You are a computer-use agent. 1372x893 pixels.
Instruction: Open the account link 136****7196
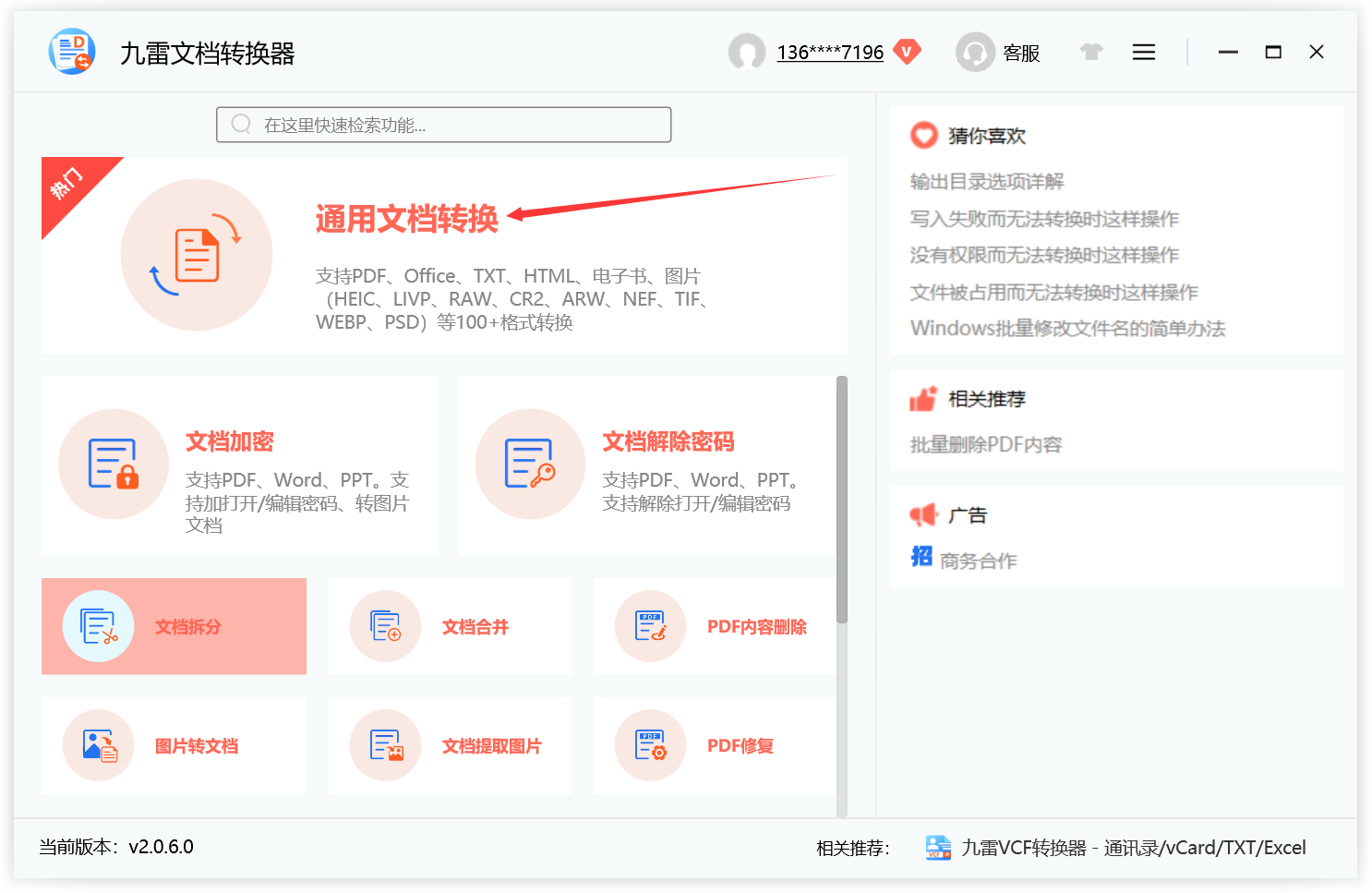[830, 53]
